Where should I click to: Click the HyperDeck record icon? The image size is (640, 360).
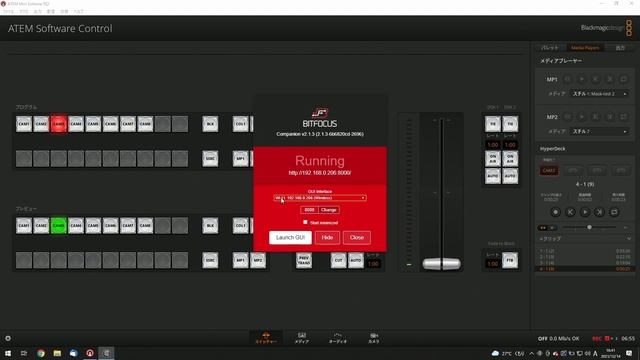(555, 212)
